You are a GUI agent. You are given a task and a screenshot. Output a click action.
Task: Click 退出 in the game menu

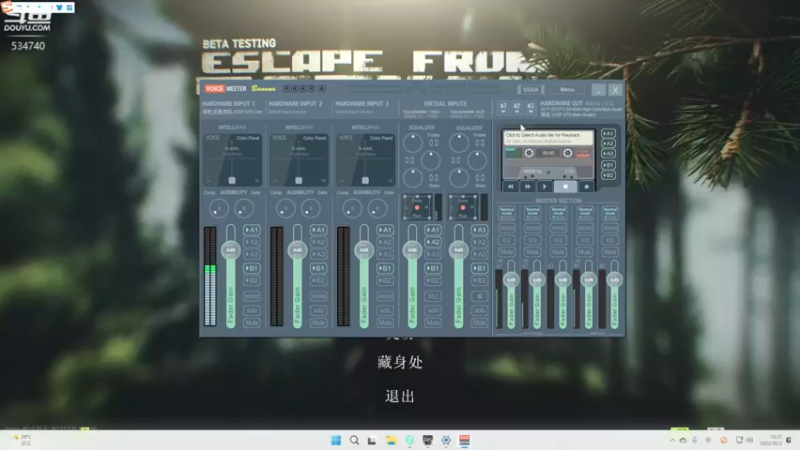point(400,396)
